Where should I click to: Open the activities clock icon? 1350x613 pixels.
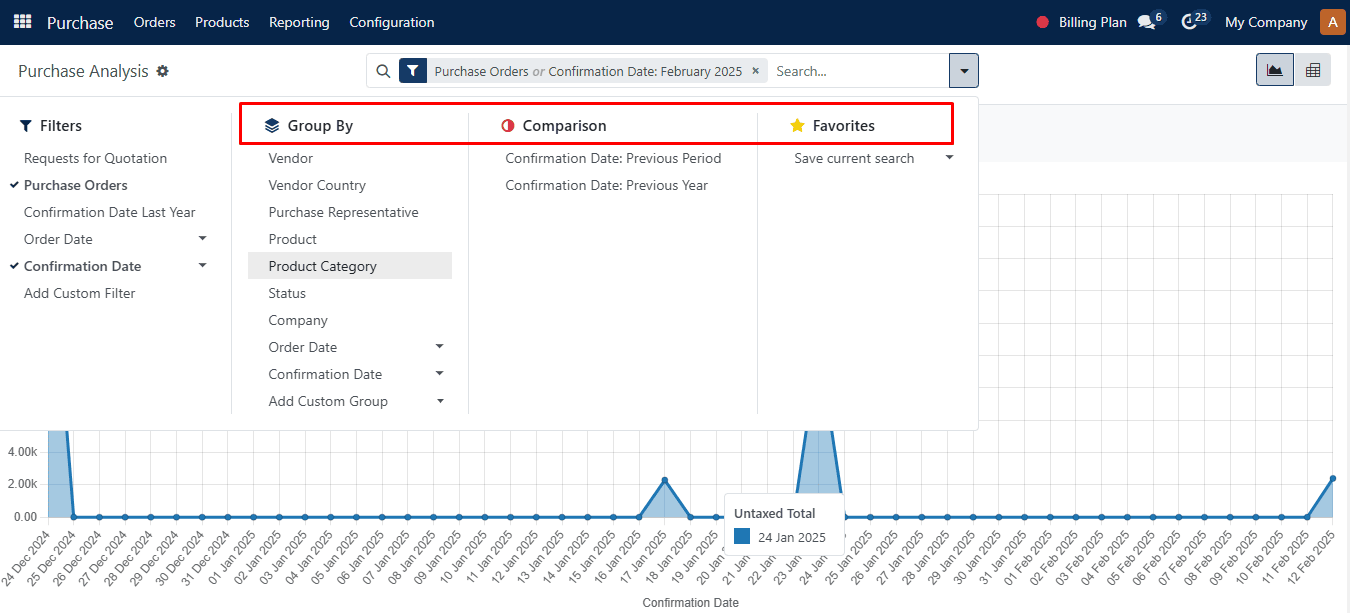click(1189, 22)
